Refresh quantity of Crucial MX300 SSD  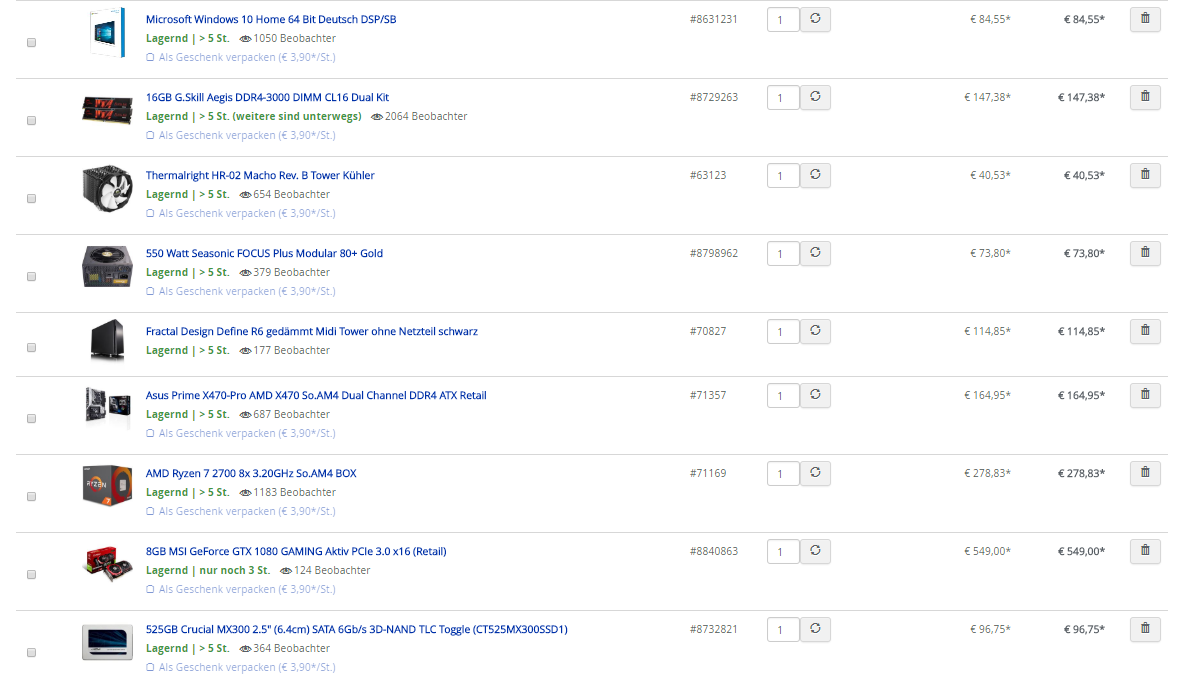(x=815, y=628)
